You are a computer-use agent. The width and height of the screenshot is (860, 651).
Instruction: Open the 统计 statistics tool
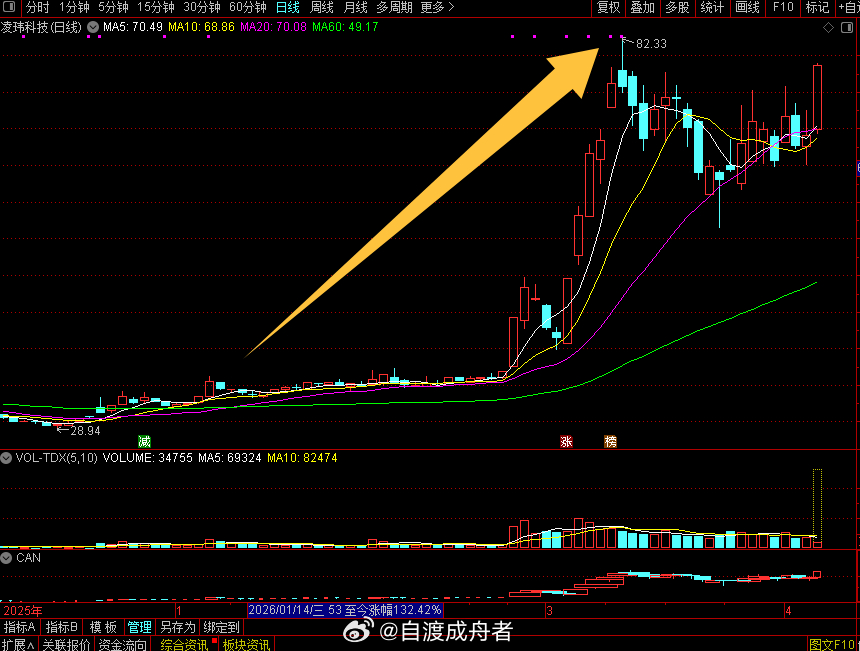pos(712,7)
